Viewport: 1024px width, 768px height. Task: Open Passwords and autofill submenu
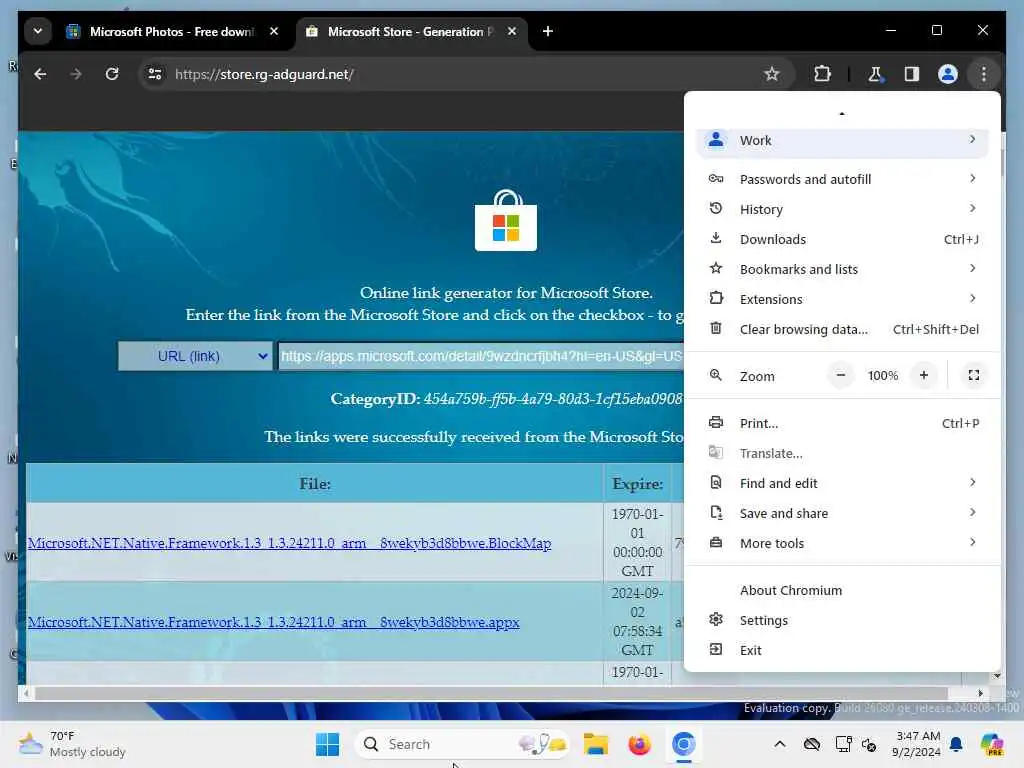click(x=842, y=179)
